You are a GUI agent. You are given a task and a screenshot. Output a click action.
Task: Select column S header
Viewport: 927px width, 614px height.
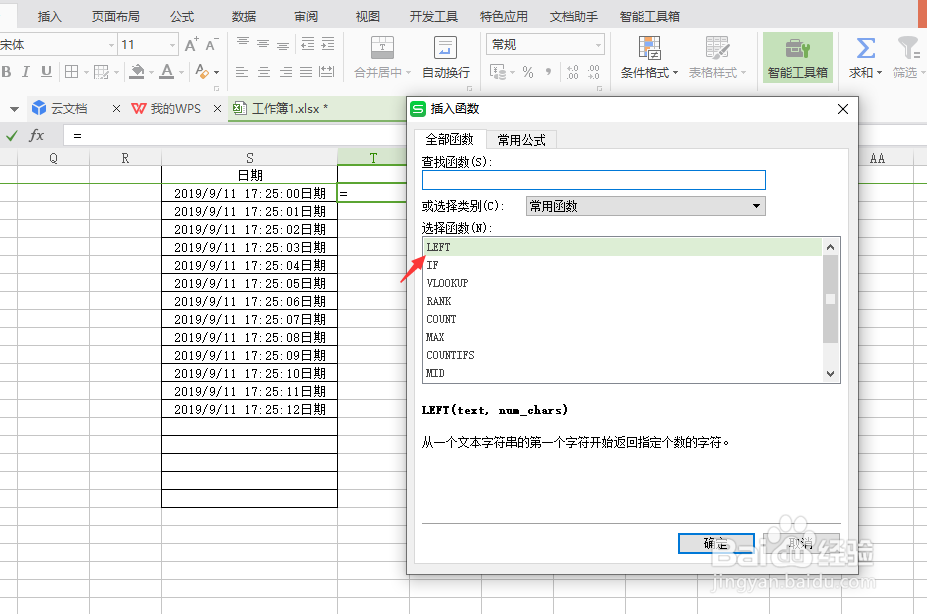point(249,158)
